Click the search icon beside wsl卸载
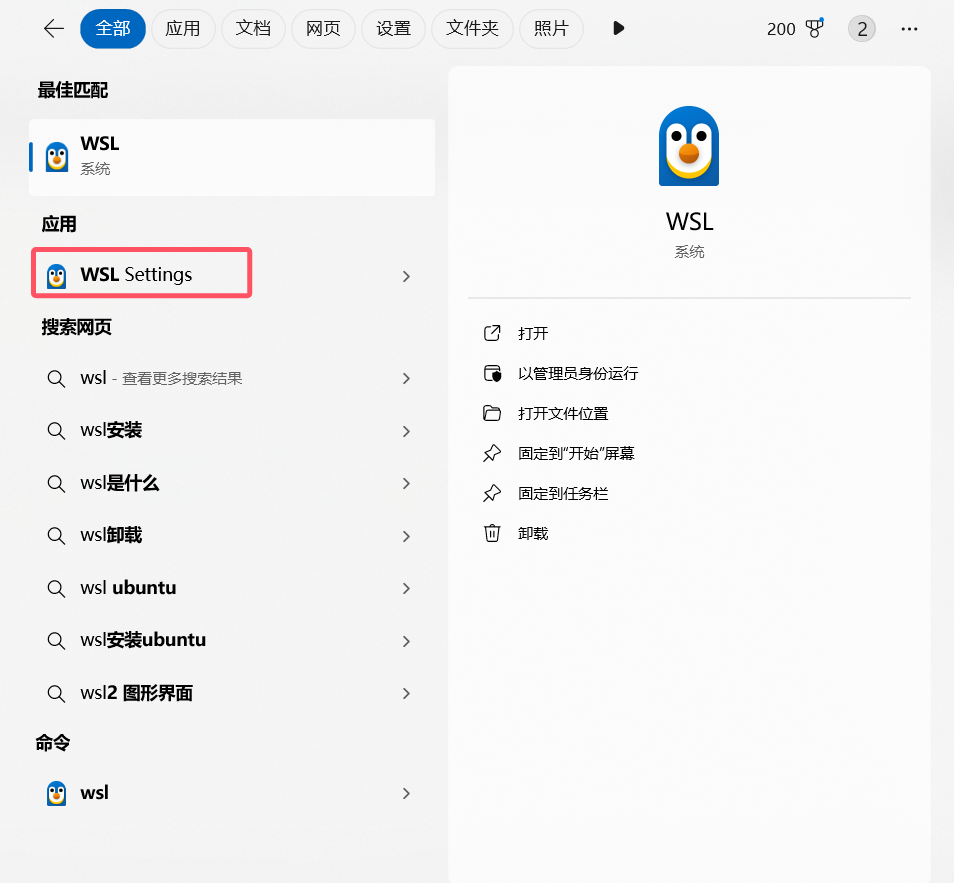The width and height of the screenshot is (954, 883). [x=56, y=536]
